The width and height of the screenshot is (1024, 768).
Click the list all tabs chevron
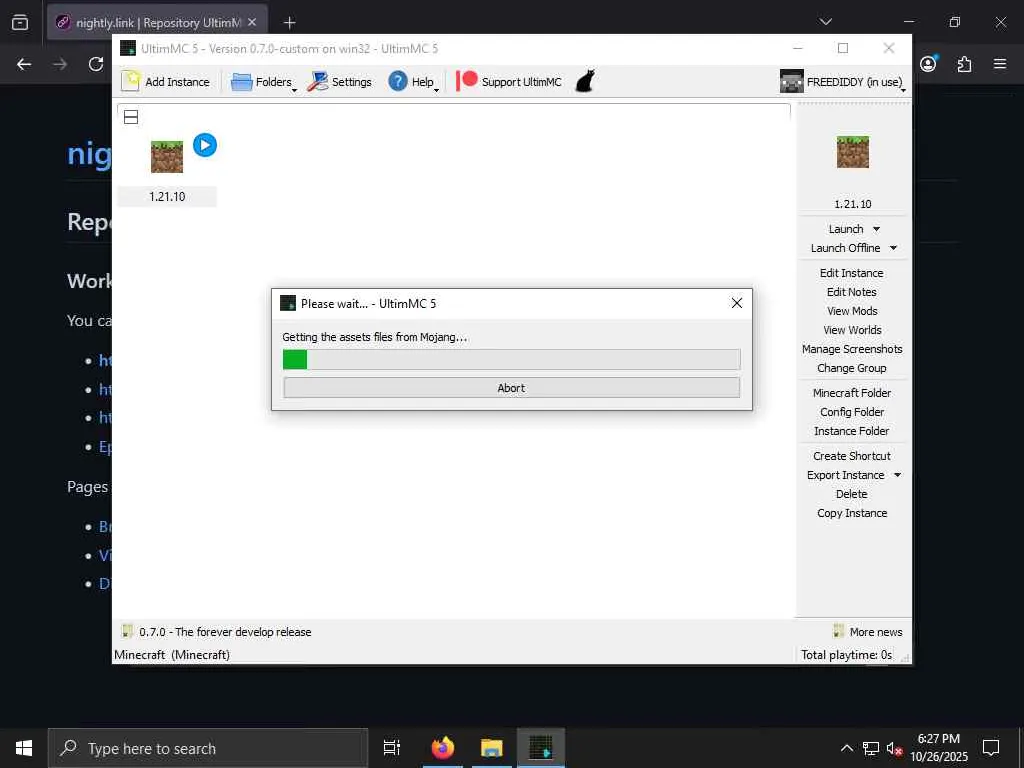pos(825,22)
